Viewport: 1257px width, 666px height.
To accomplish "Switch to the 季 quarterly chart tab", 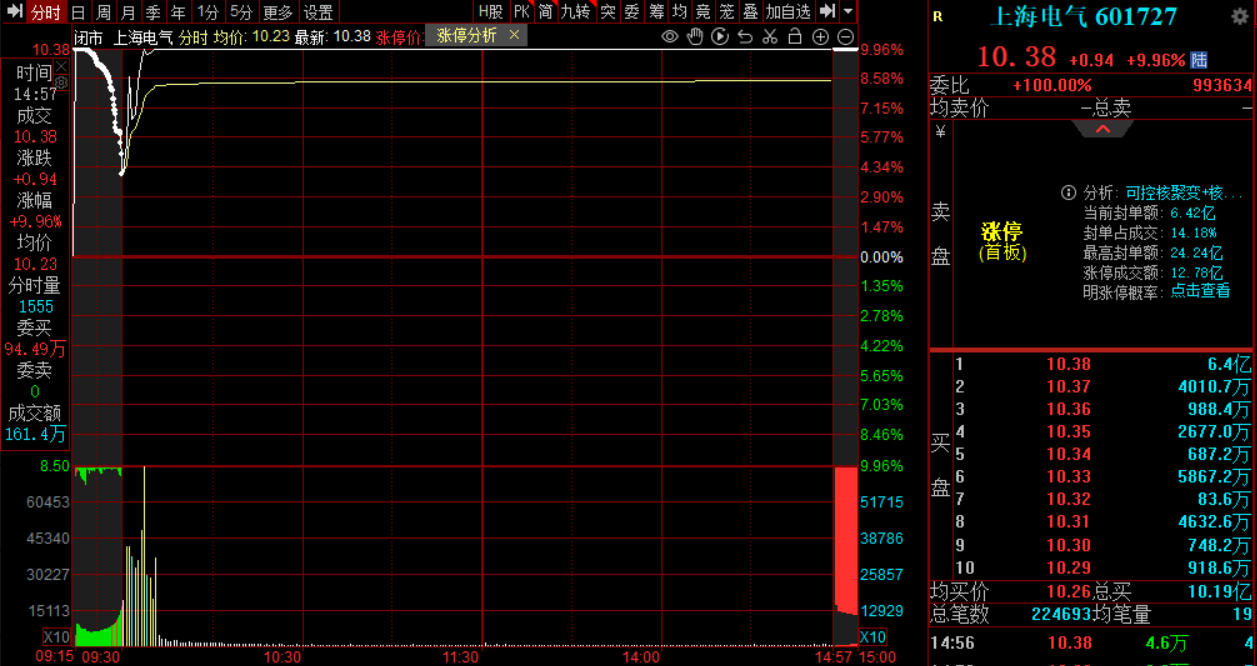I will pos(153,12).
